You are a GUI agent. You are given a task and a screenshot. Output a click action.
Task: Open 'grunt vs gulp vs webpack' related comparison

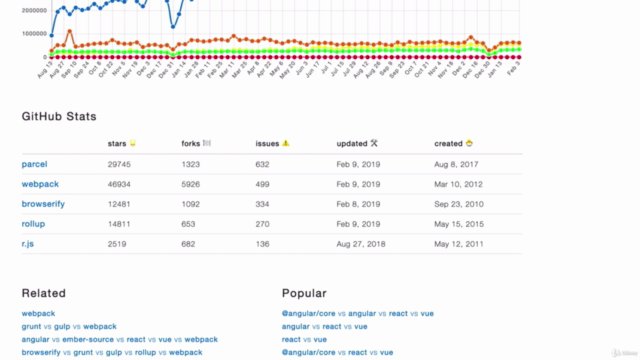pyautogui.click(x=69, y=327)
